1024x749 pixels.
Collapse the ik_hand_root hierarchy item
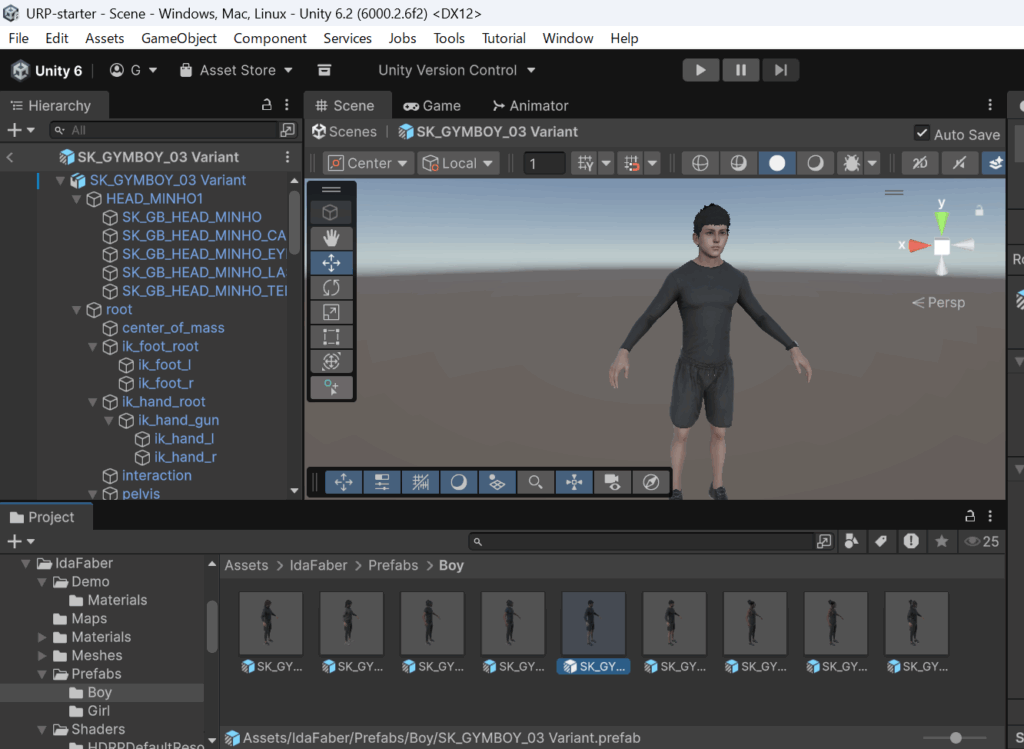(x=94, y=402)
